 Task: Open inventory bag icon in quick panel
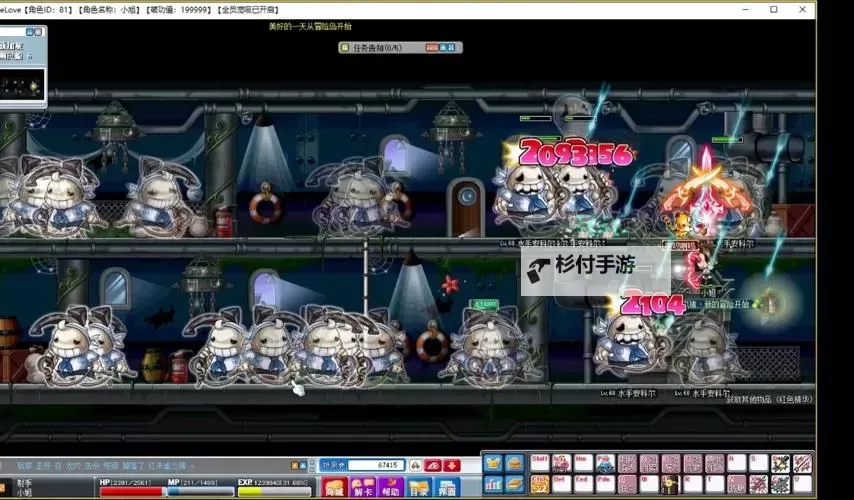515,463
